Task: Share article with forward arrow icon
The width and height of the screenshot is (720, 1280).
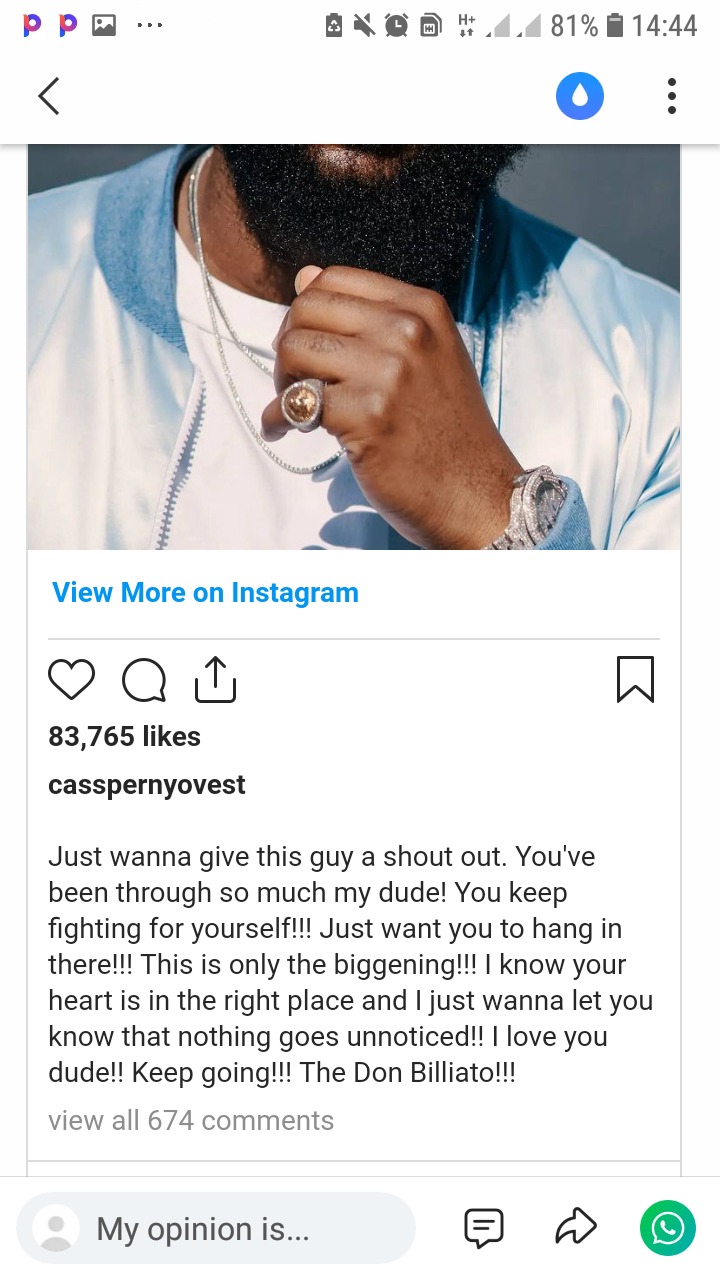Action: click(x=576, y=1228)
